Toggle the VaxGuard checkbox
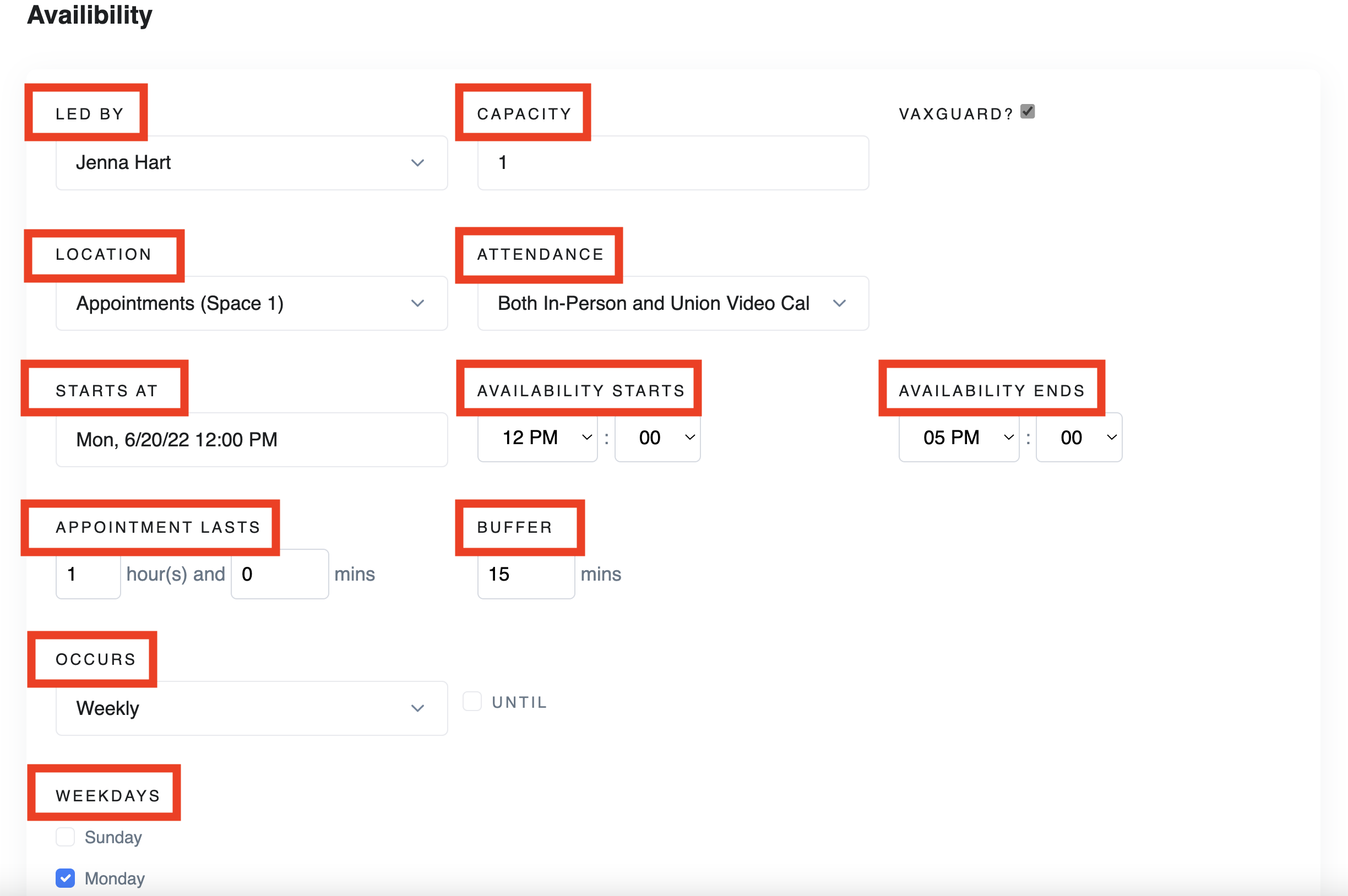The width and height of the screenshot is (1348, 896). 1028,111
